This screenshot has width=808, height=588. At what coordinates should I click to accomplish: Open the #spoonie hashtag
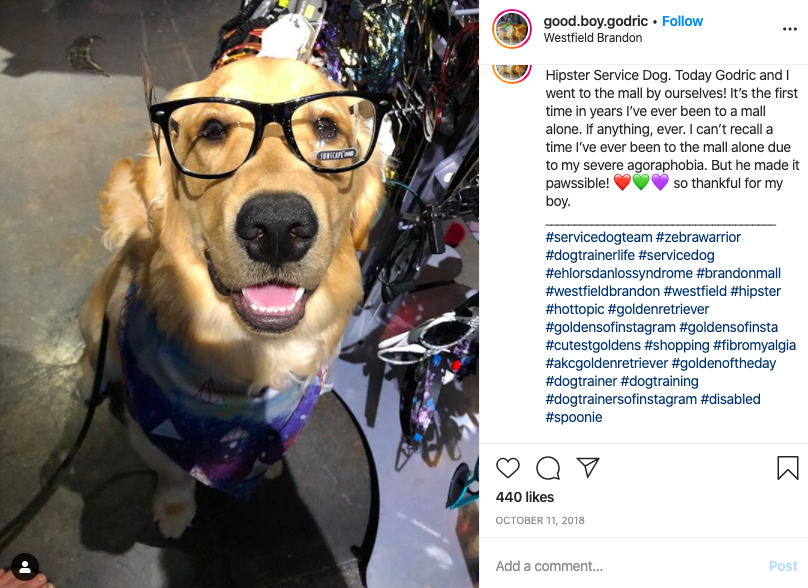(574, 417)
